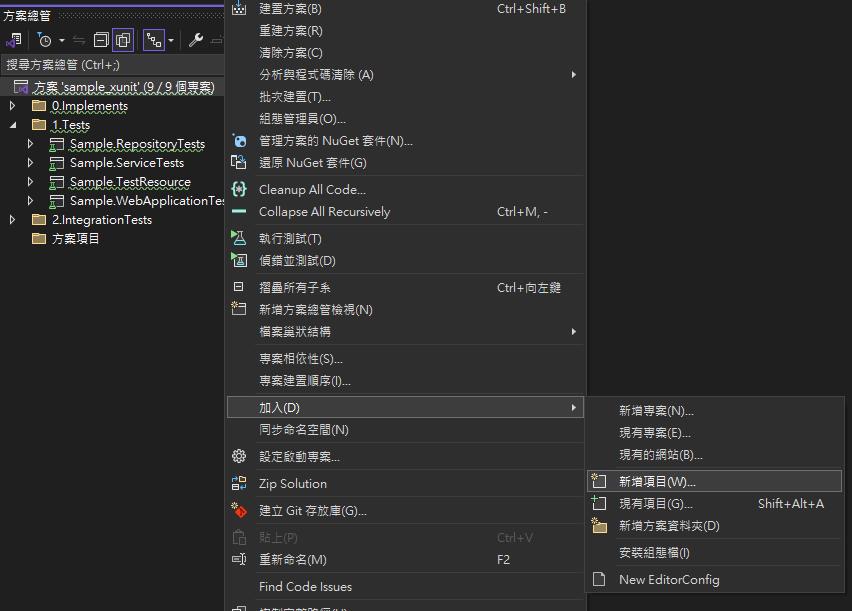Click the 建立 Git 存放庫 icon
Screen dimensions: 852x611
click(x=239, y=511)
